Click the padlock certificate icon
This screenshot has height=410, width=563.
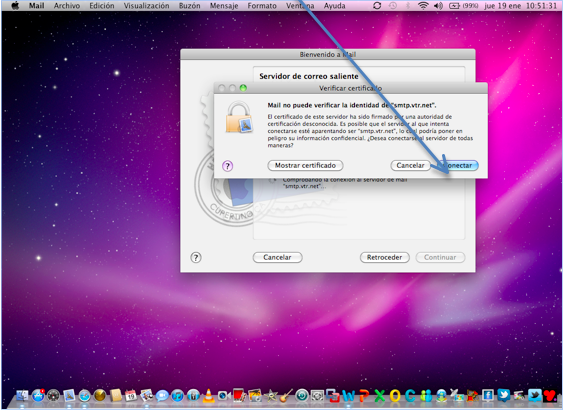239,117
